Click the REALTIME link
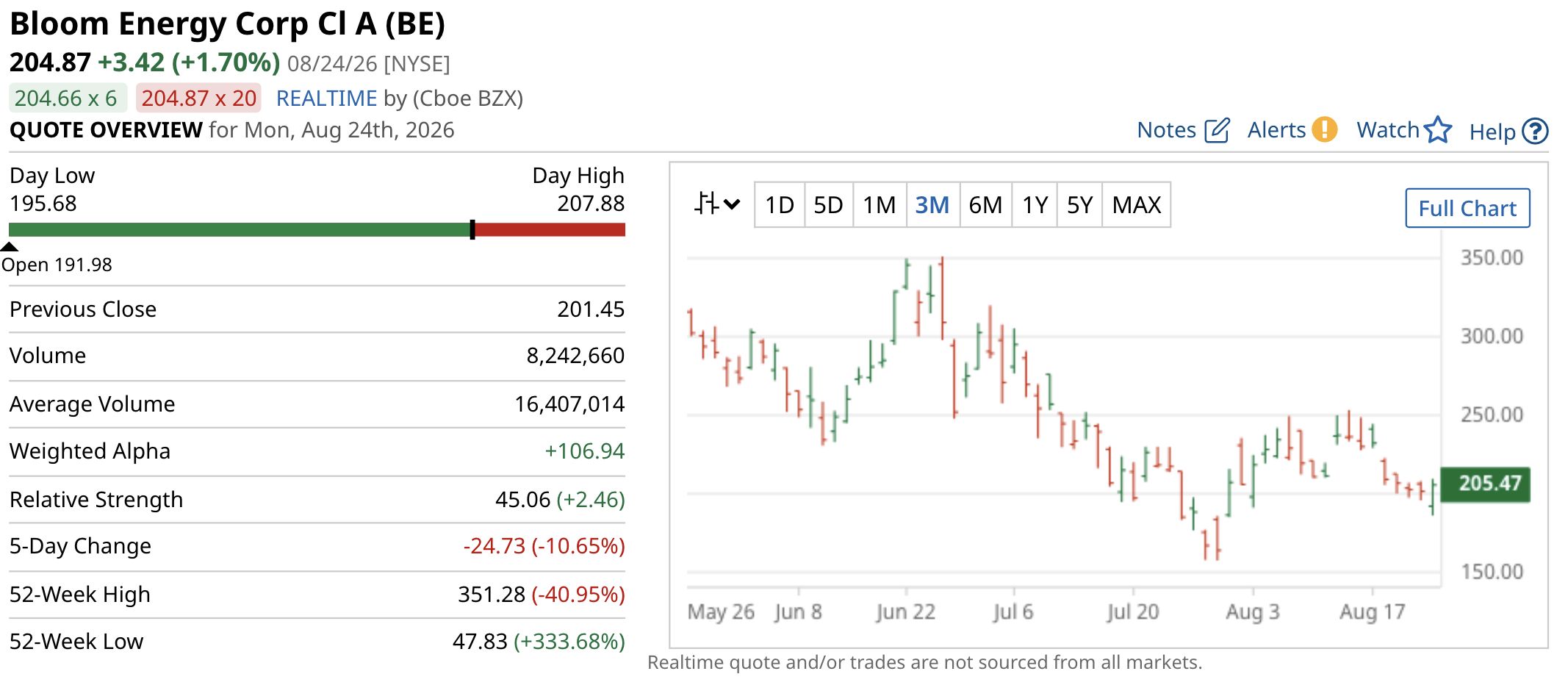Viewport: 1568px width, 685px height. click(326, 98)
